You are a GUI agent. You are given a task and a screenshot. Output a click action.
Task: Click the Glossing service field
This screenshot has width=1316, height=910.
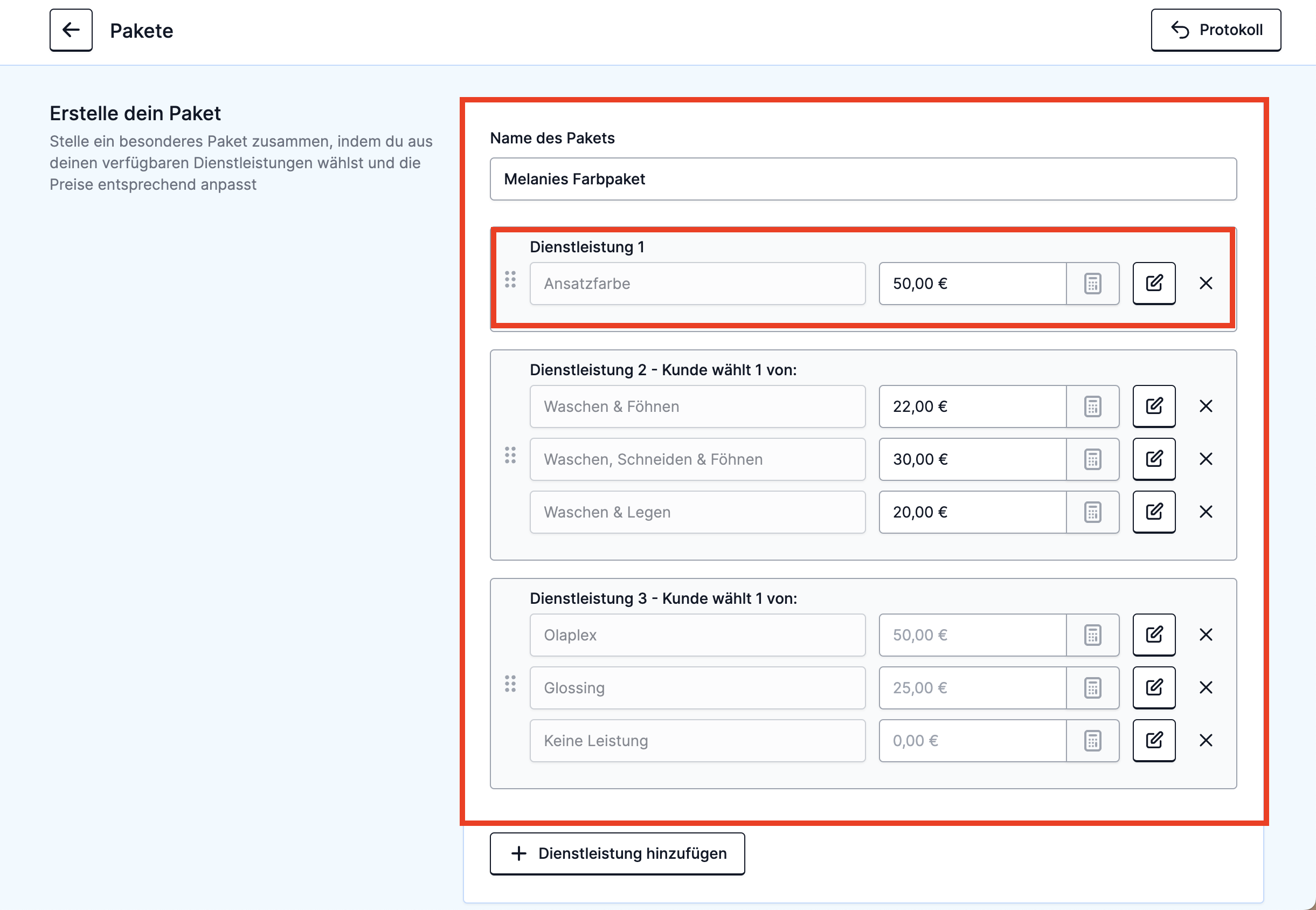click(698, 688)
